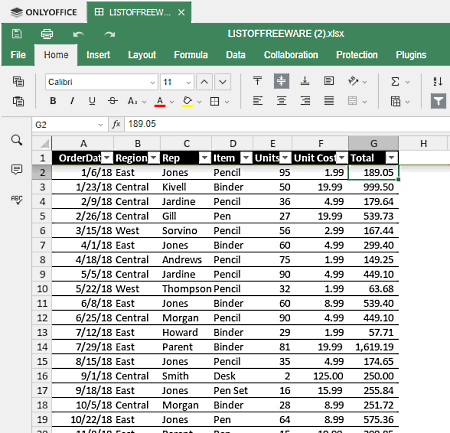The width and height of the screenshot is (450, 433).
Task: Open OrderDate column filter dropdown
Action: pyautogui.click(x=107, y=158)
